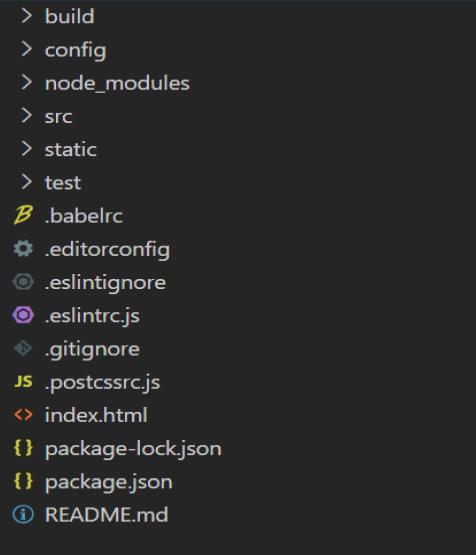
Task: Click the braces icon for package.json
Action: tap(23, 481)
